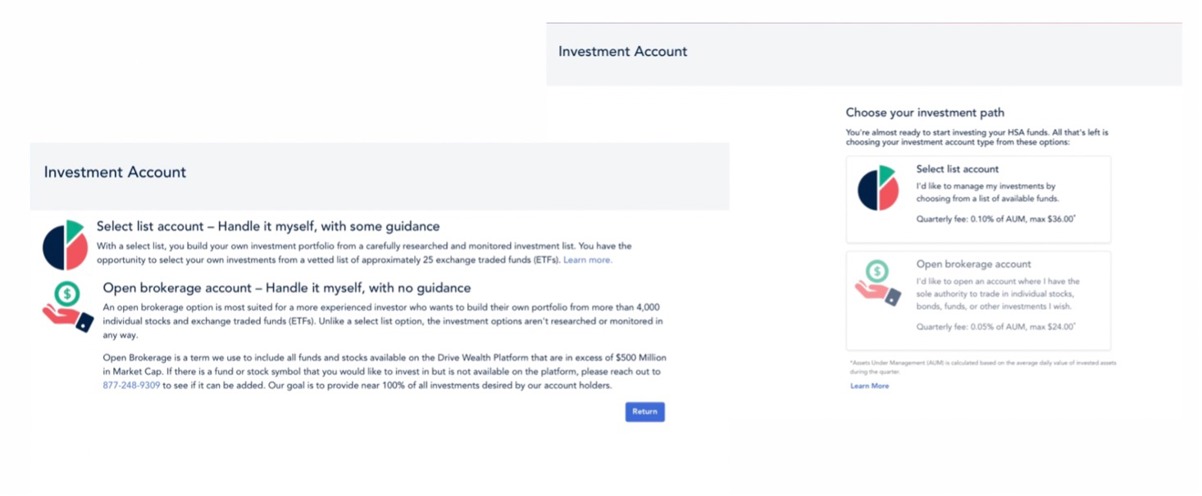Click the pie chart icon in the Select list account card
The height and width of the screenshot is (496, 1202).
[x=878, y=190]
